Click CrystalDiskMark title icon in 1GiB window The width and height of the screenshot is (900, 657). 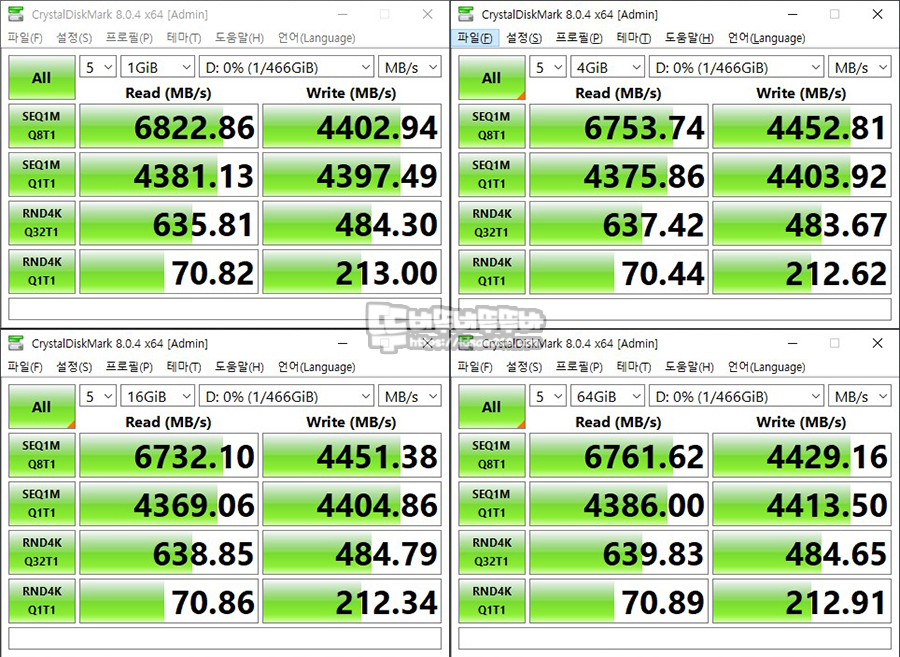(x=16, y=14)
